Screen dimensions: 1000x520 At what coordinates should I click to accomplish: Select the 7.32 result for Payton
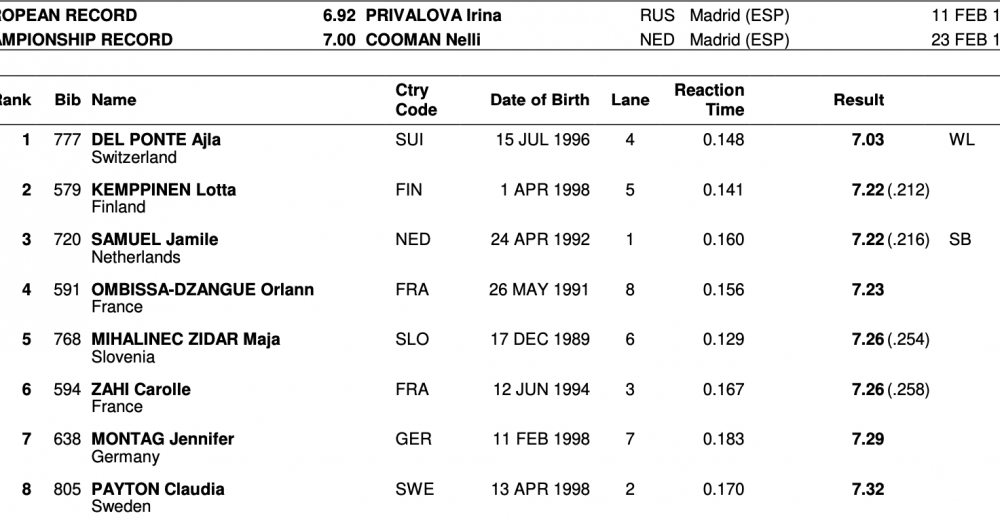click(868, 490)
